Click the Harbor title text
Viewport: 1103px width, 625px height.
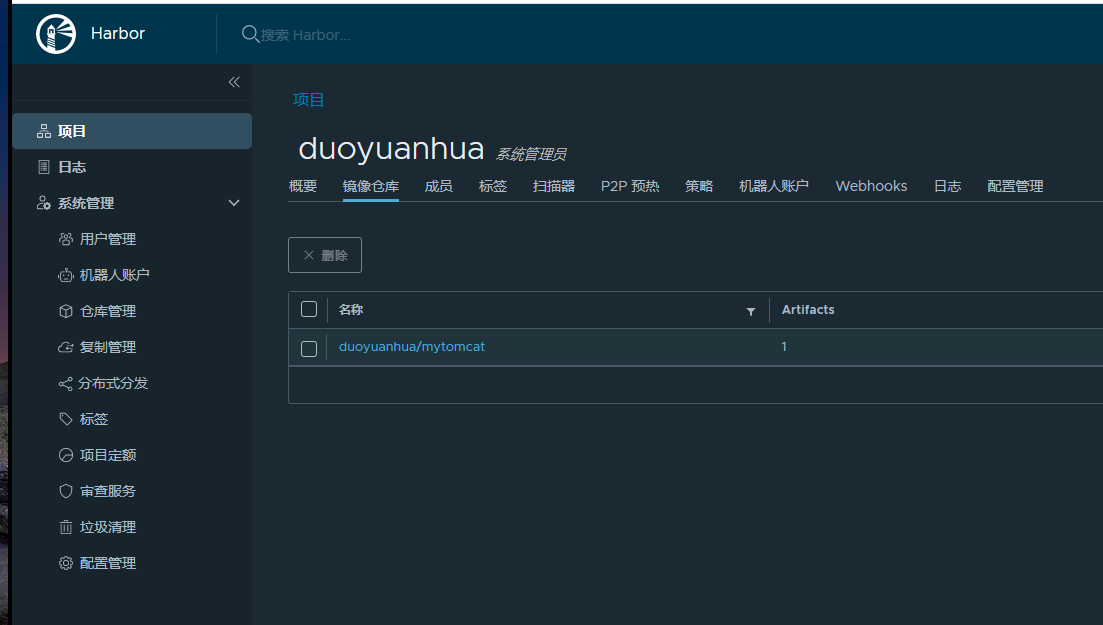117,33
